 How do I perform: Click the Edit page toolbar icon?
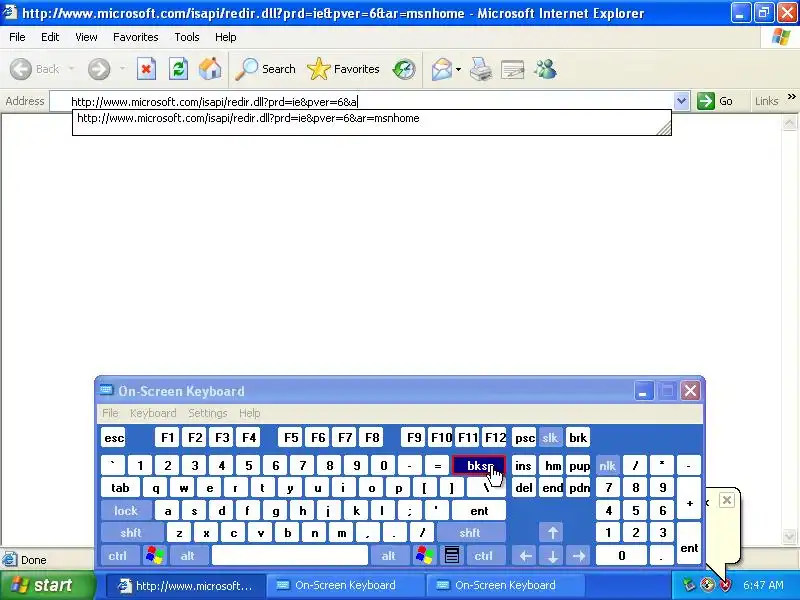point(513,69)
